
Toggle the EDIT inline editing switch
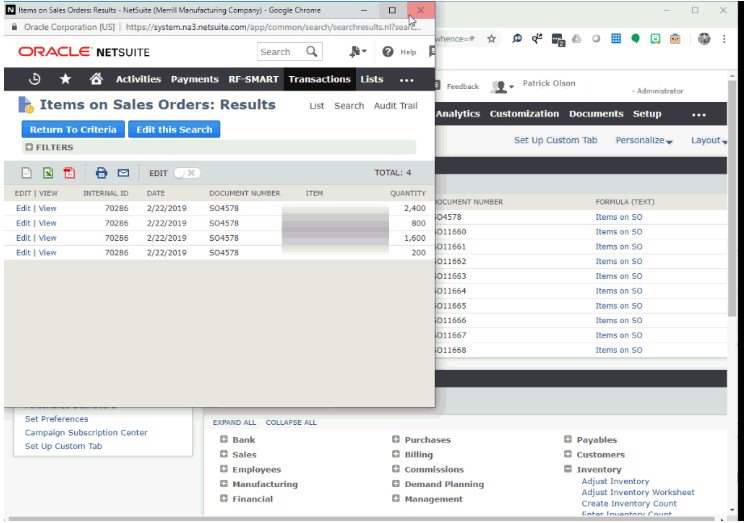tap(187, 173)
